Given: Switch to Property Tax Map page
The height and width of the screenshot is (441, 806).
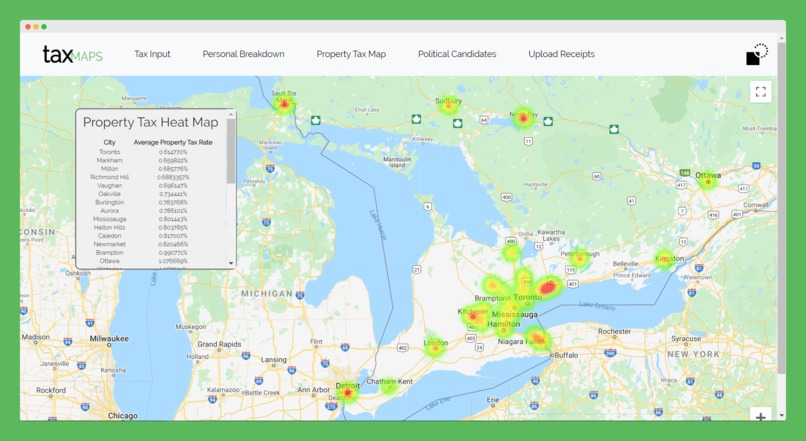Looking at the screenshot, I should (351, 54).
